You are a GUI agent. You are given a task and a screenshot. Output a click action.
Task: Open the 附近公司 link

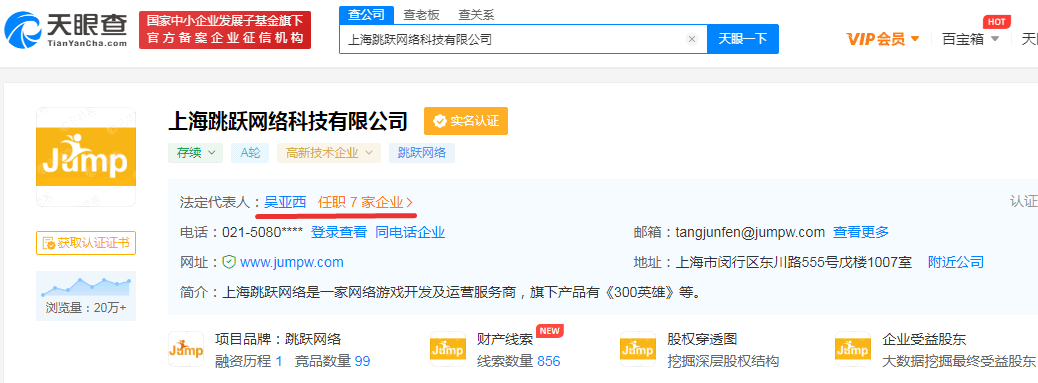click(x=955, y=262)
